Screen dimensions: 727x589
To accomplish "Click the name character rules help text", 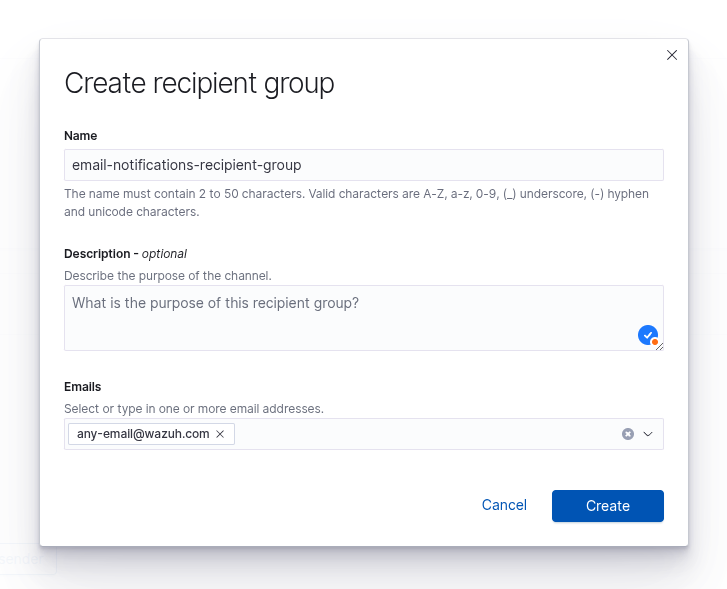I will (x=356, y=203).
